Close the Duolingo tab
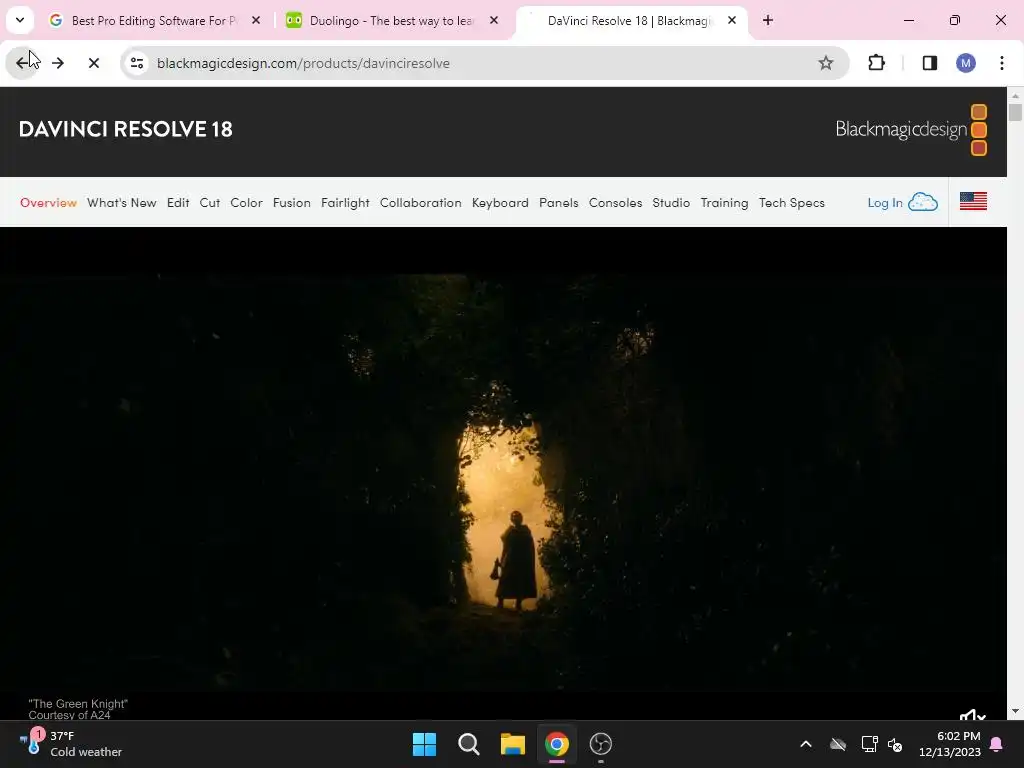The height and width of the screenshot is (768, 1024). coord(494,20)
